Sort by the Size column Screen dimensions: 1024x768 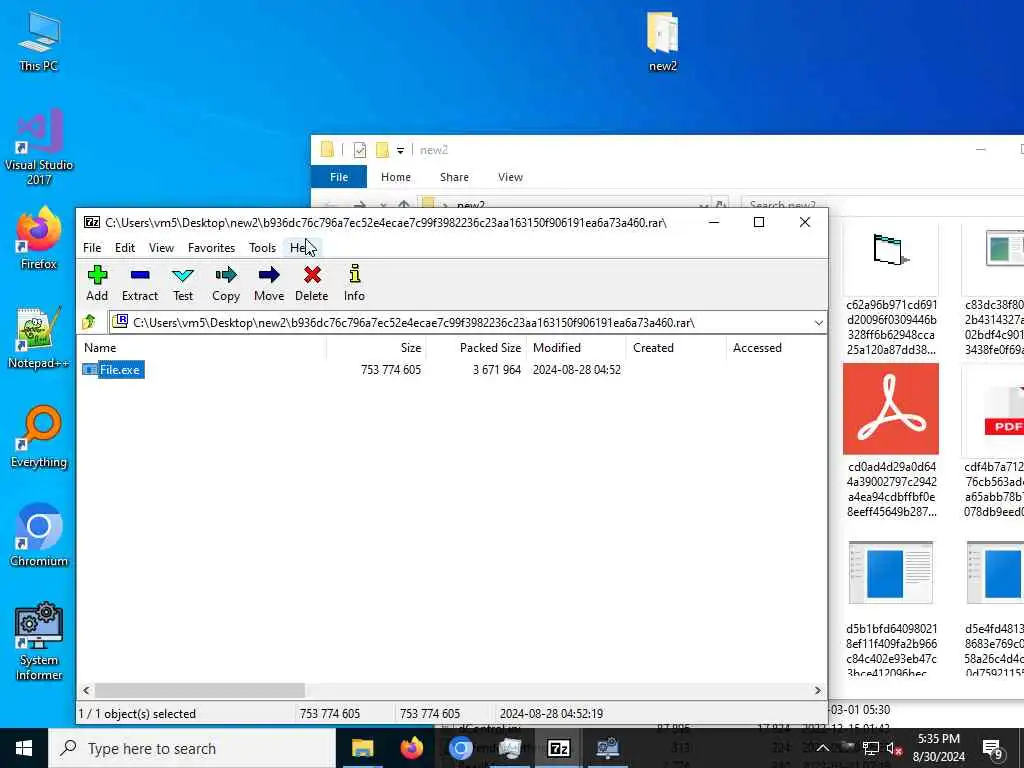[x=376, y=348]
